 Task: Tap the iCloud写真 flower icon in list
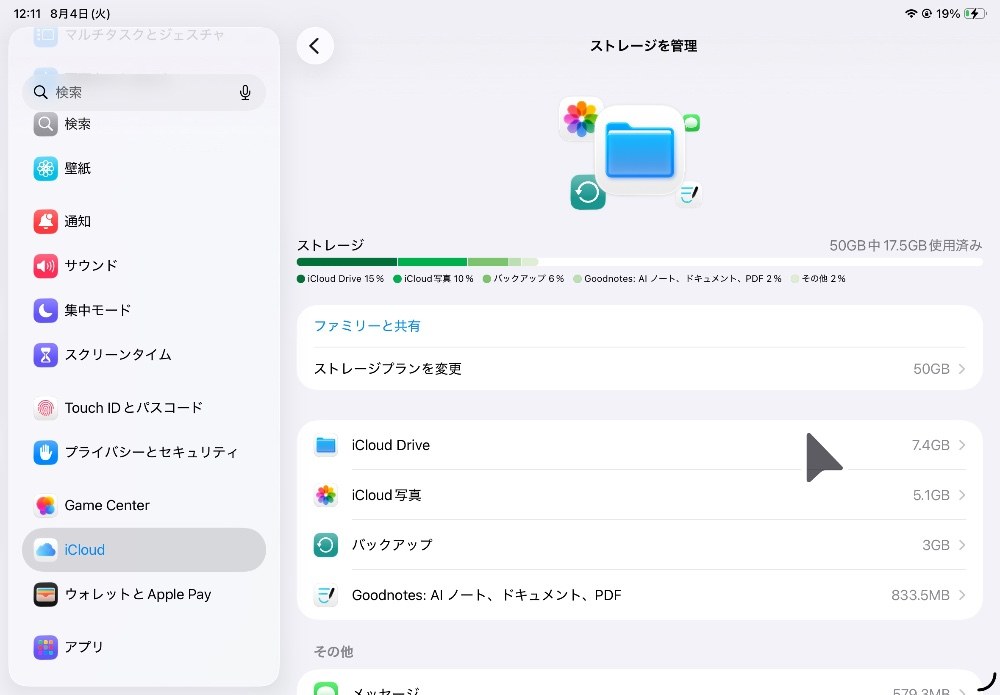click(x=326, y=495)
